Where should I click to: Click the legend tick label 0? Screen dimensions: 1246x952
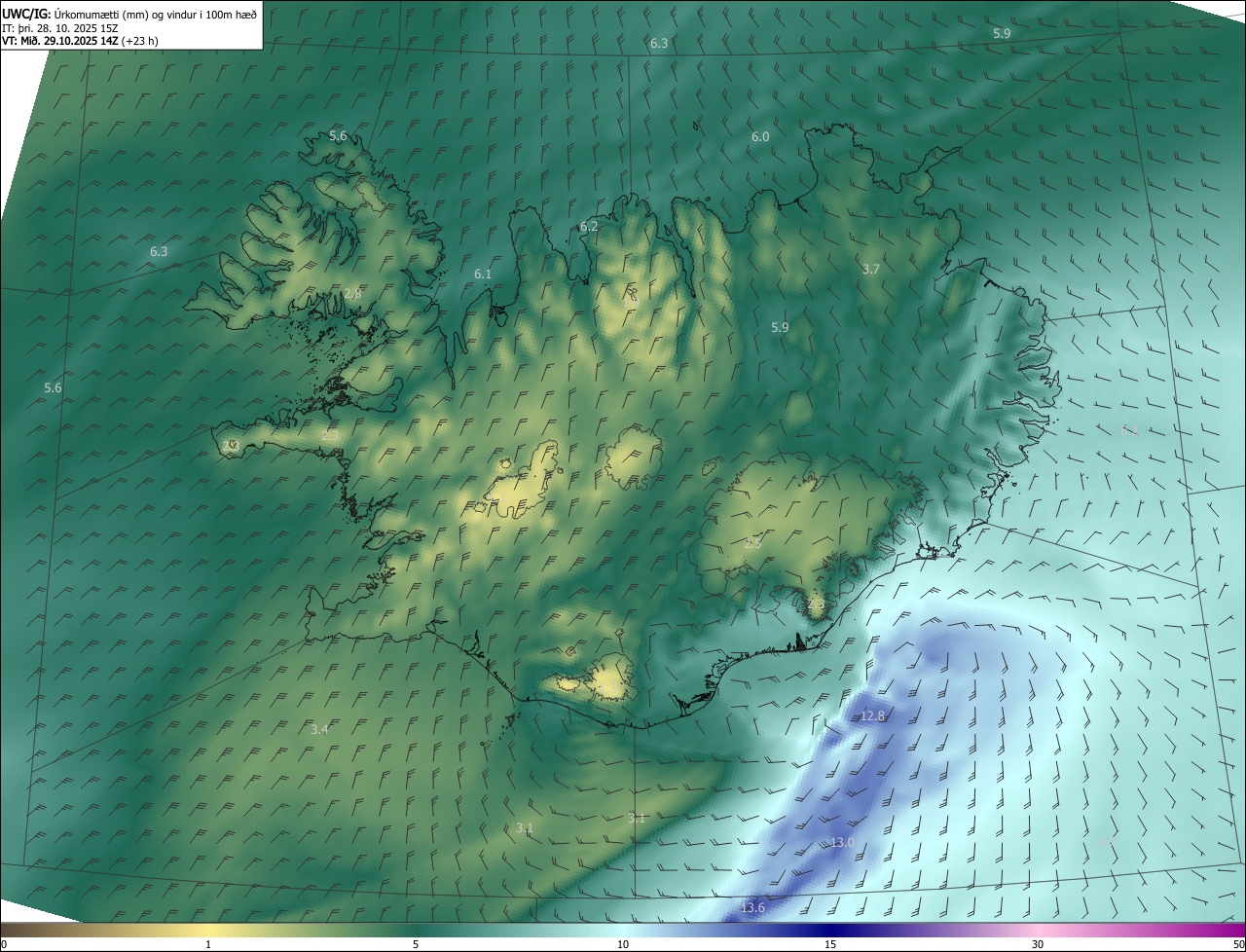4,944
